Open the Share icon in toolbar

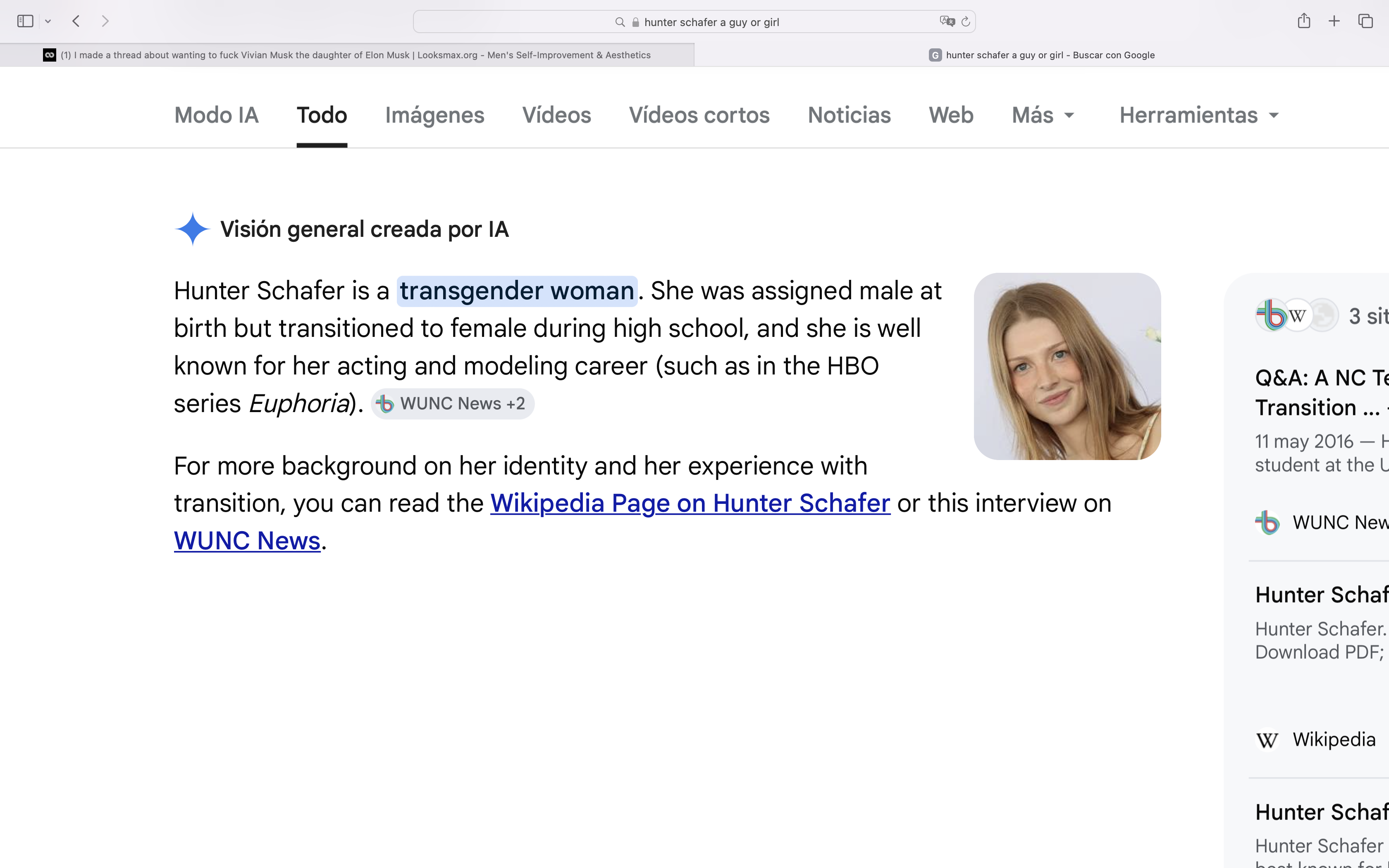click(x=1303, y=21)
